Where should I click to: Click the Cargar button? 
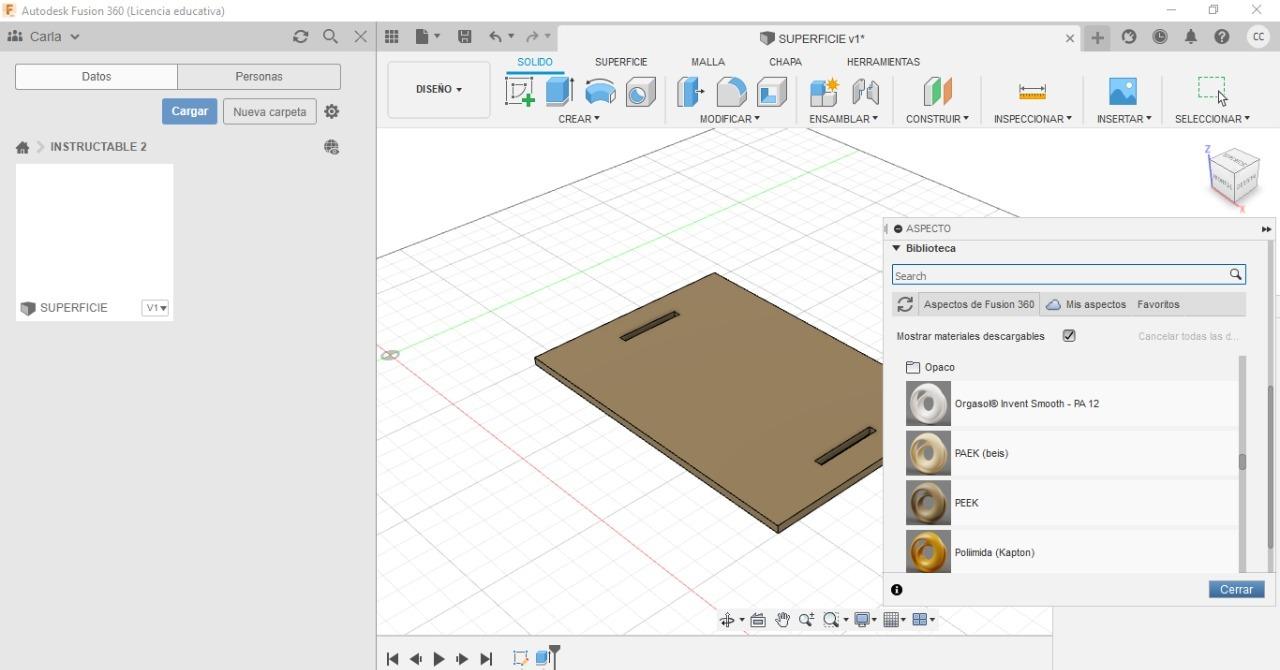tap(189, 111)
